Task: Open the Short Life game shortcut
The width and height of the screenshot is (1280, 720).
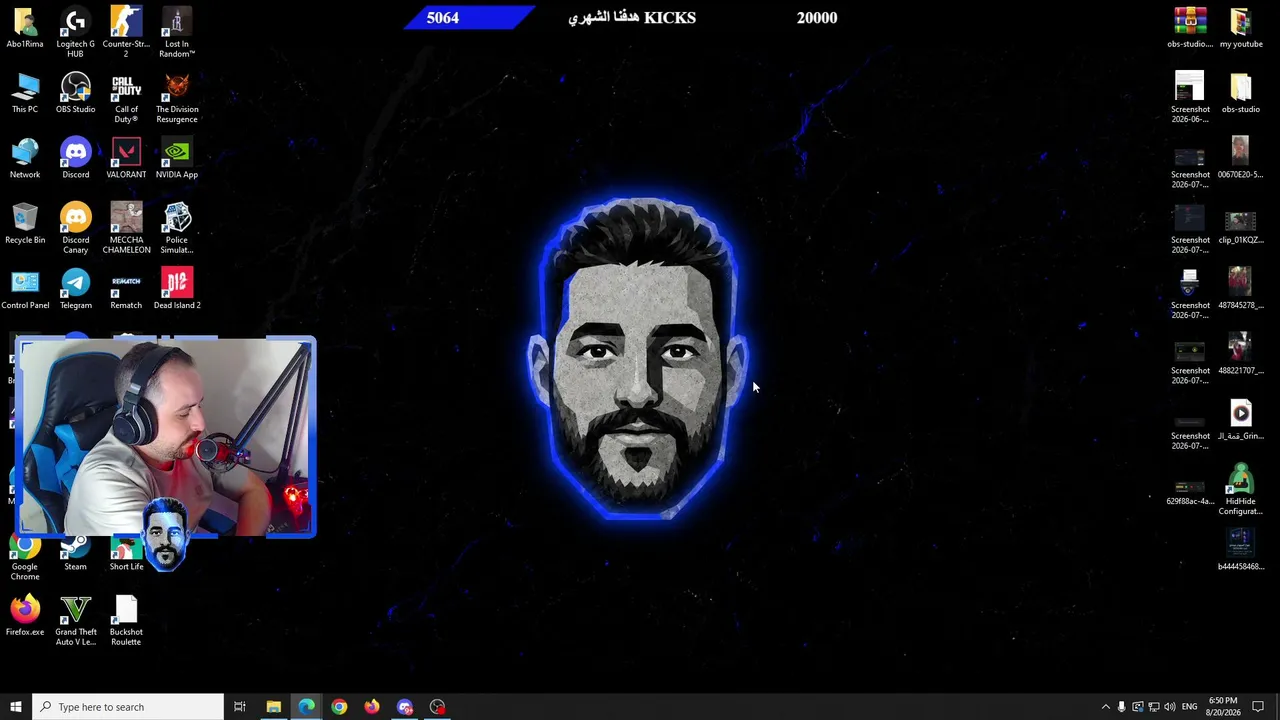Action: 126,553
